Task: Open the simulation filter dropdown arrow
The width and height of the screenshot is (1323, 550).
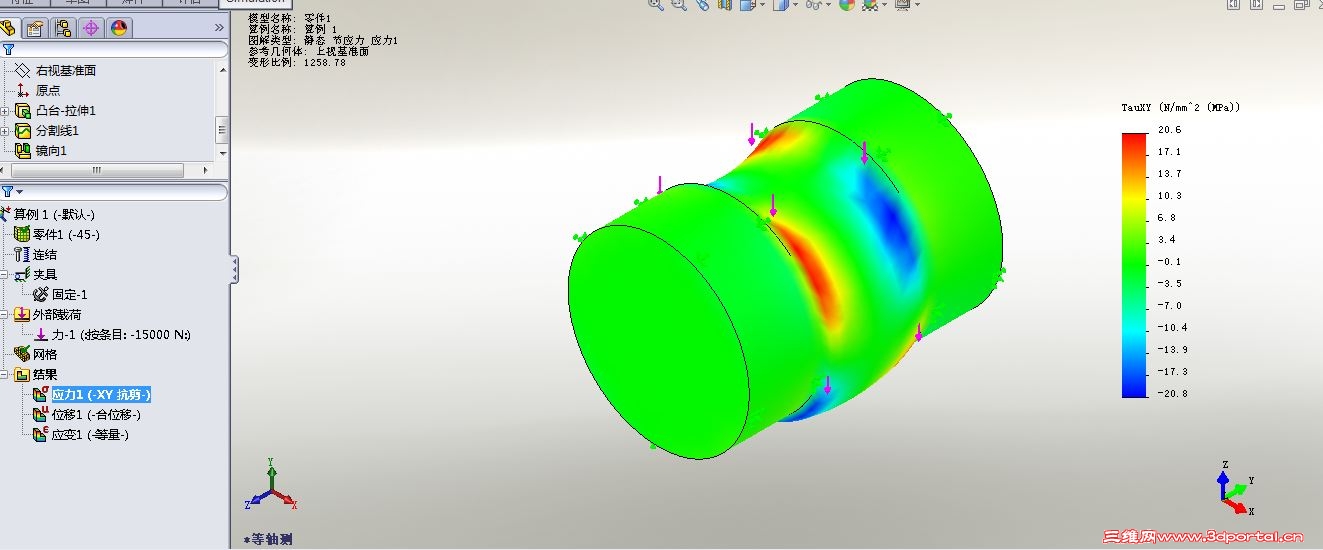Action: (x=19, y=192)
